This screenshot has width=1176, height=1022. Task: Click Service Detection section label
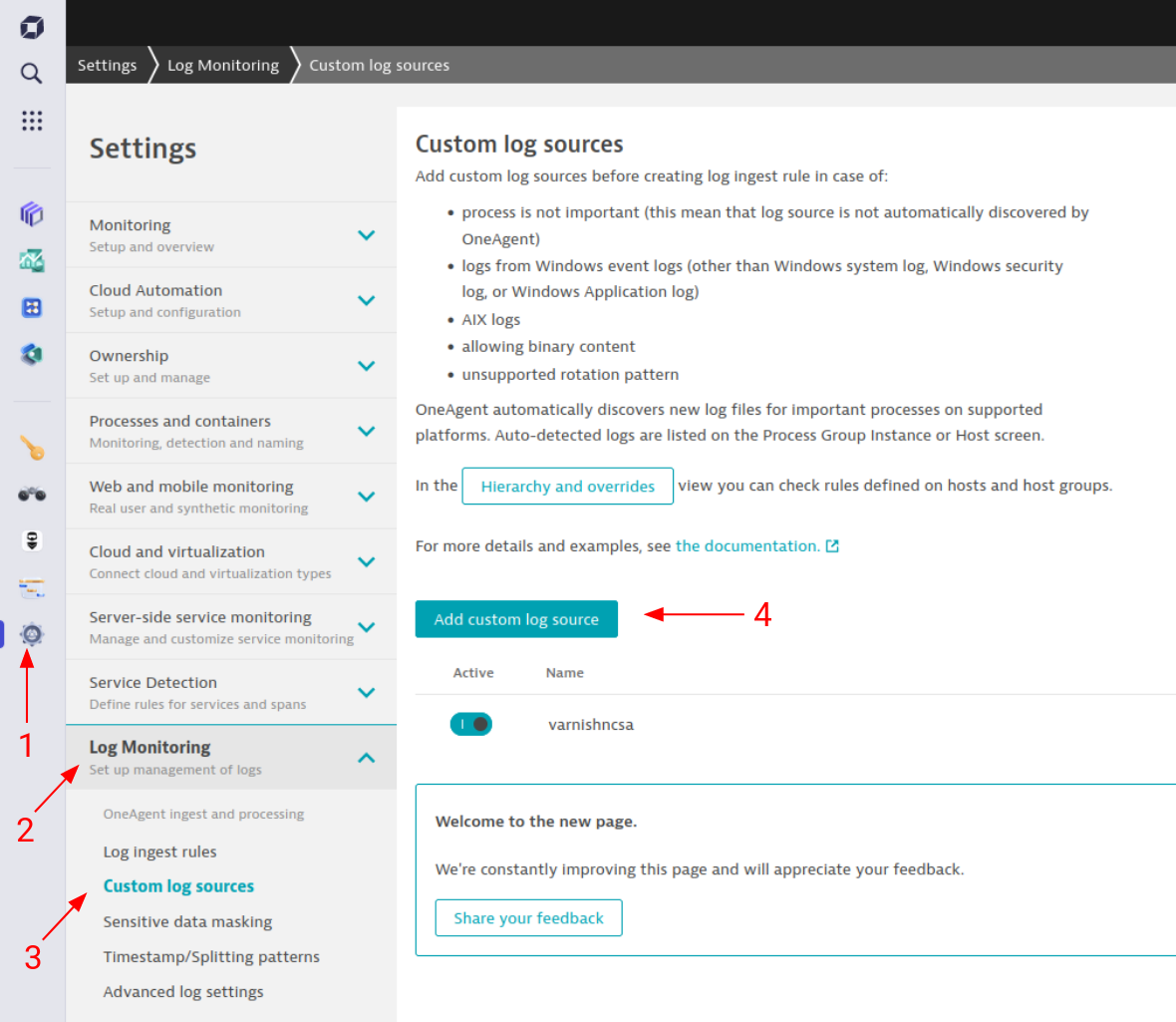tap(198, 692)
